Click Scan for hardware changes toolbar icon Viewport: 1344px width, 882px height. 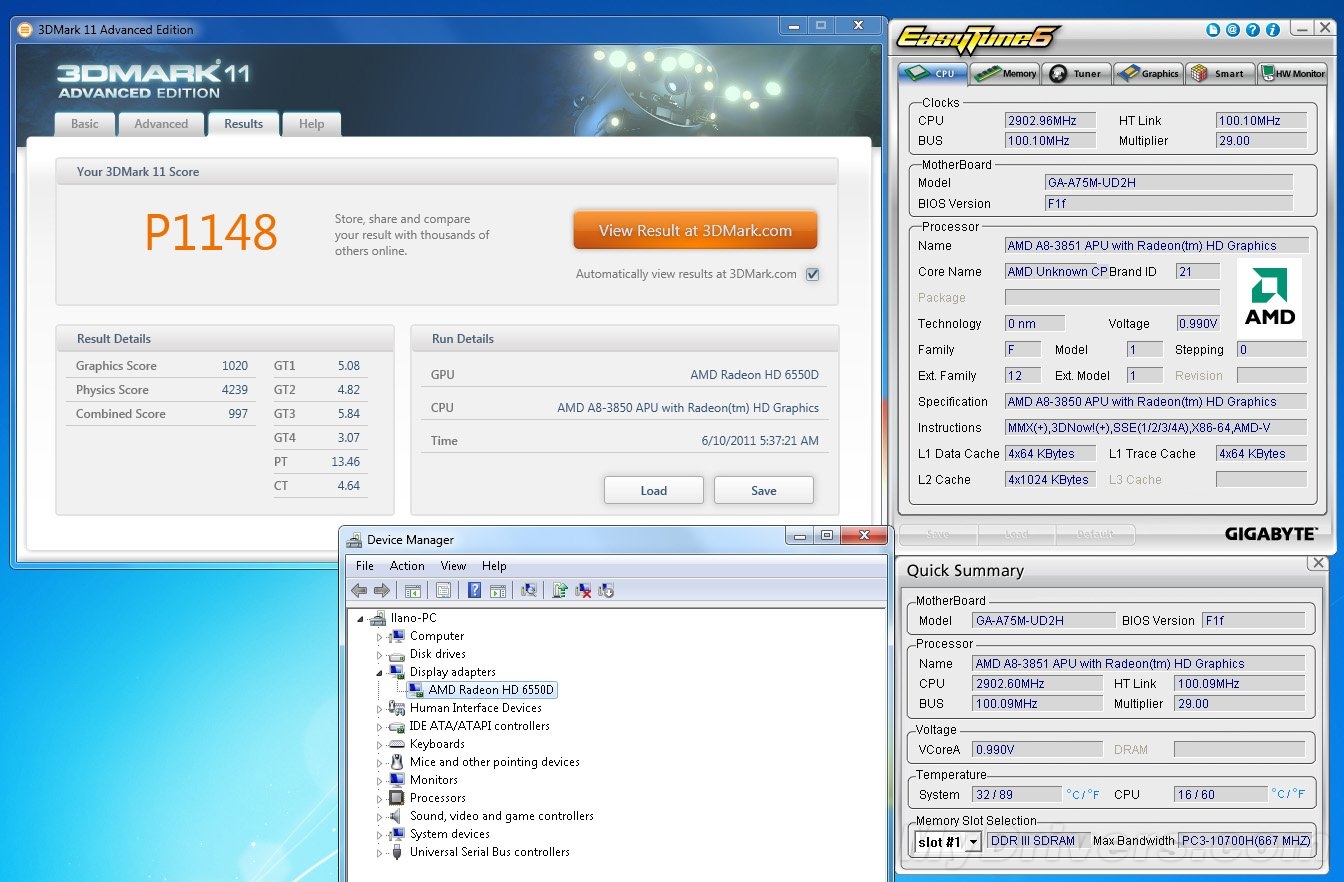(x=529, y=590)
